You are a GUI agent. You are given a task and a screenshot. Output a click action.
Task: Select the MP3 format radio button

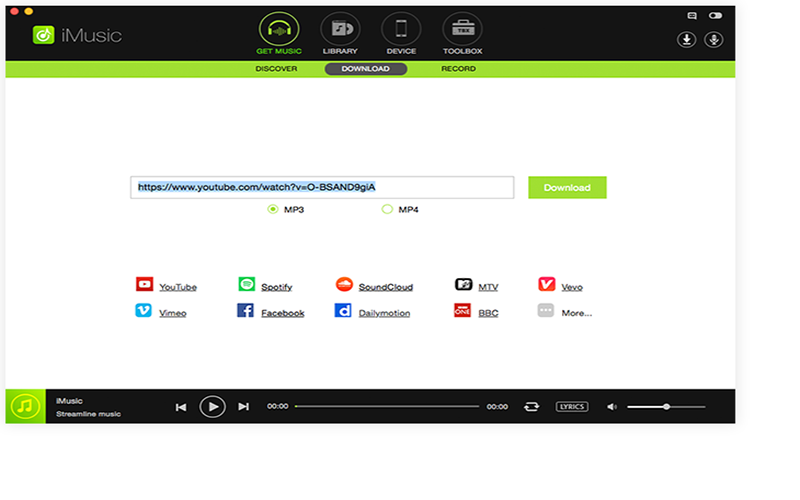[273, 209]
